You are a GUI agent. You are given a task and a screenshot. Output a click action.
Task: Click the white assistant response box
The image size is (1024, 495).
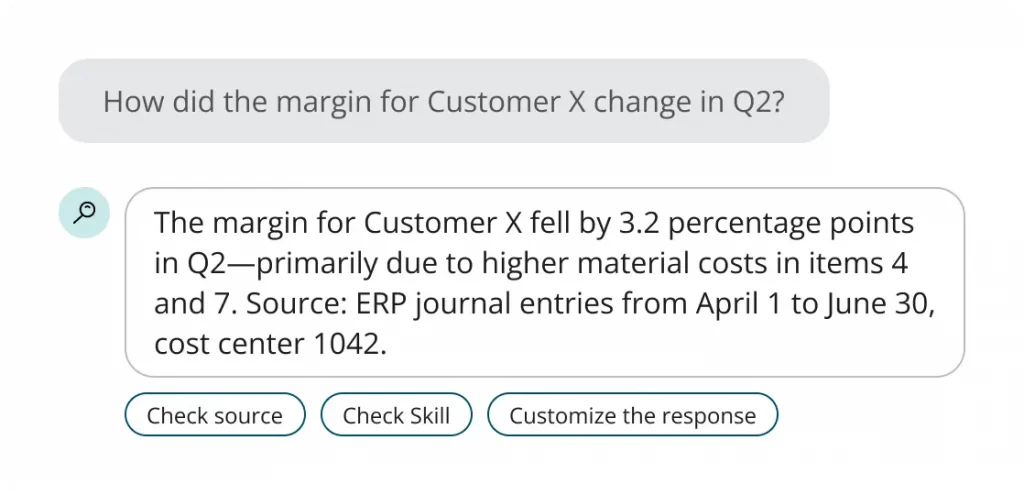point(545,282)
